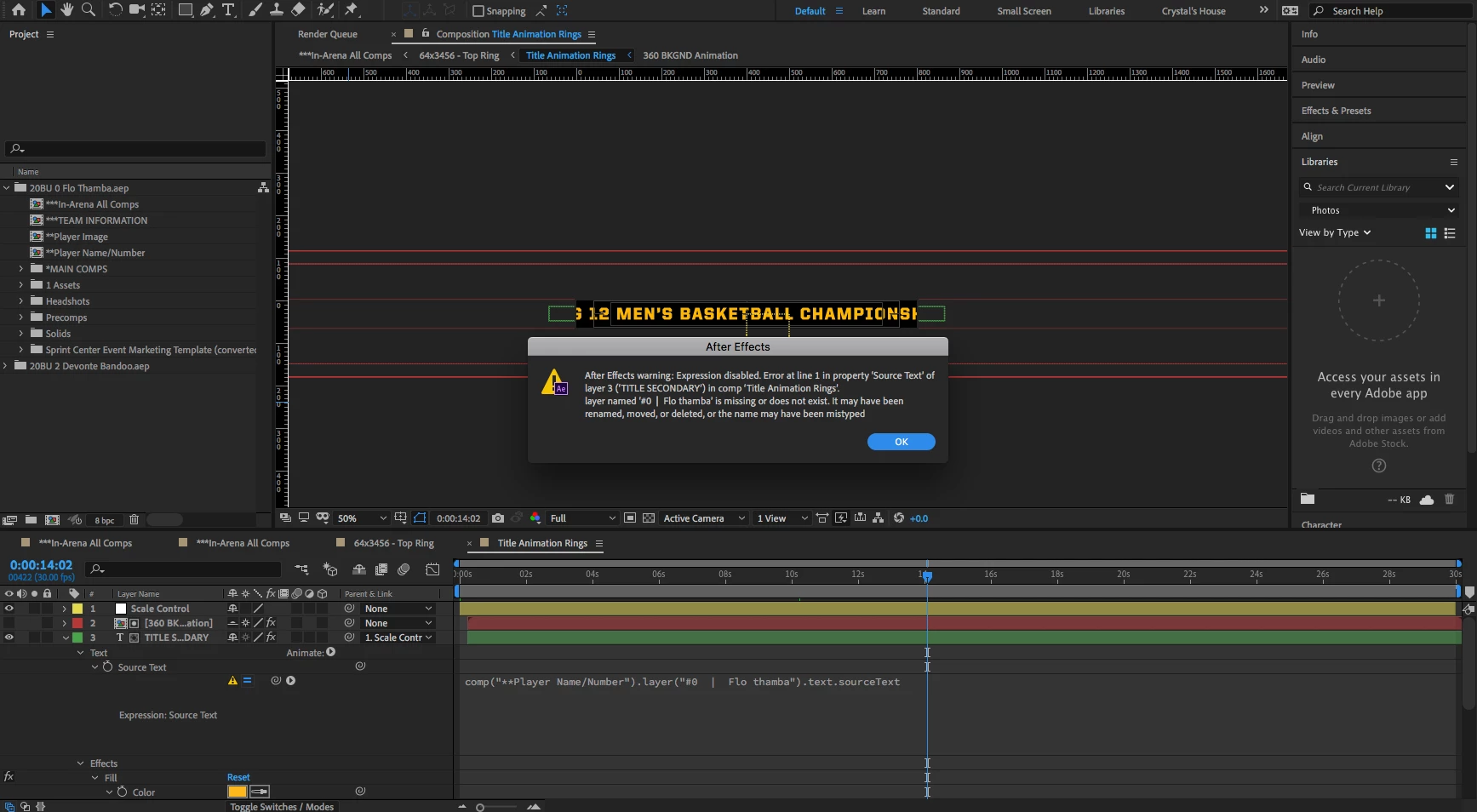Switch to 64x3456 - Top Ring timeline tab
Screen dimensions: 1477x812
coord(393,543)
